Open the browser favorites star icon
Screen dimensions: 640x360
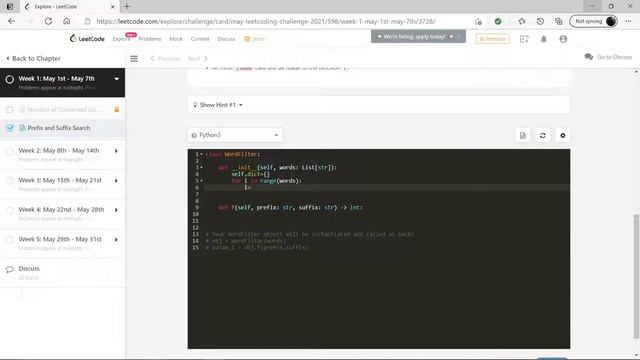point(522,21)
